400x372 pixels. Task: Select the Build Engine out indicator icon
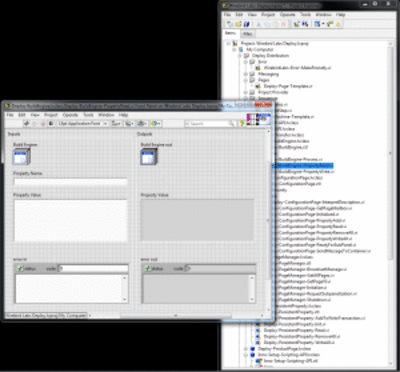coord(149,157)
